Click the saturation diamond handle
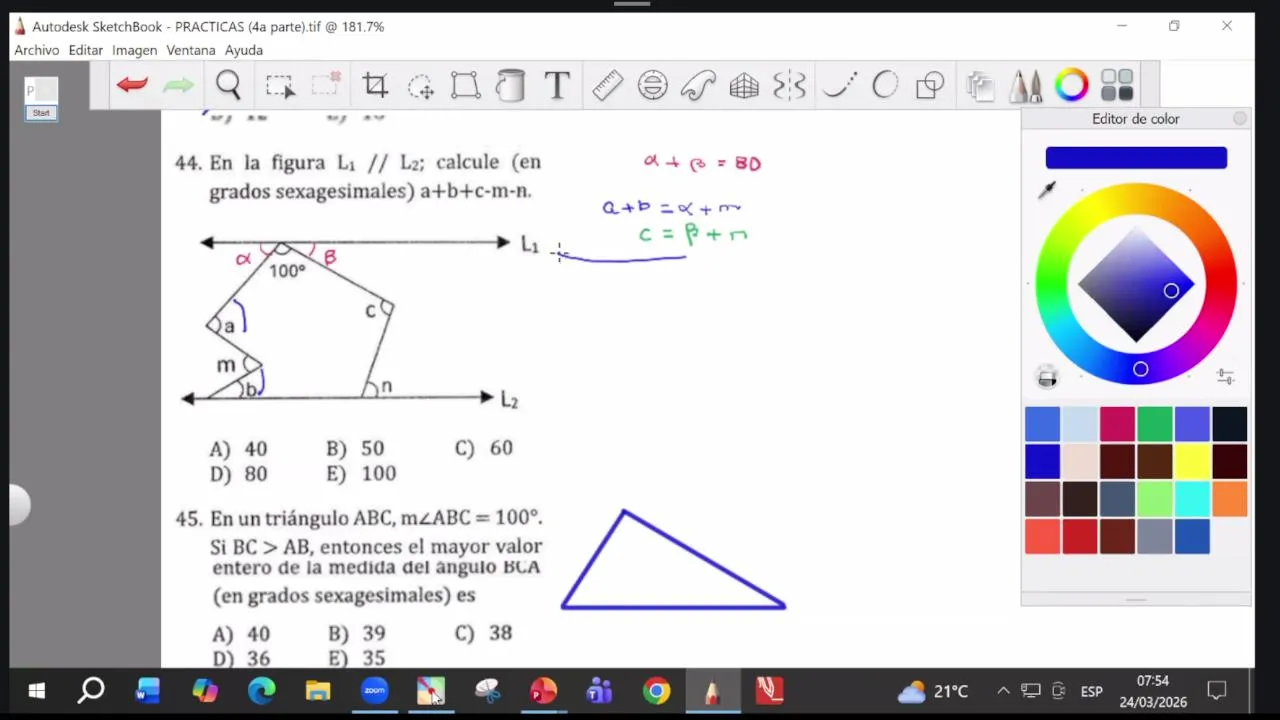This screenshot has height=720, width=1280. 1171,290
